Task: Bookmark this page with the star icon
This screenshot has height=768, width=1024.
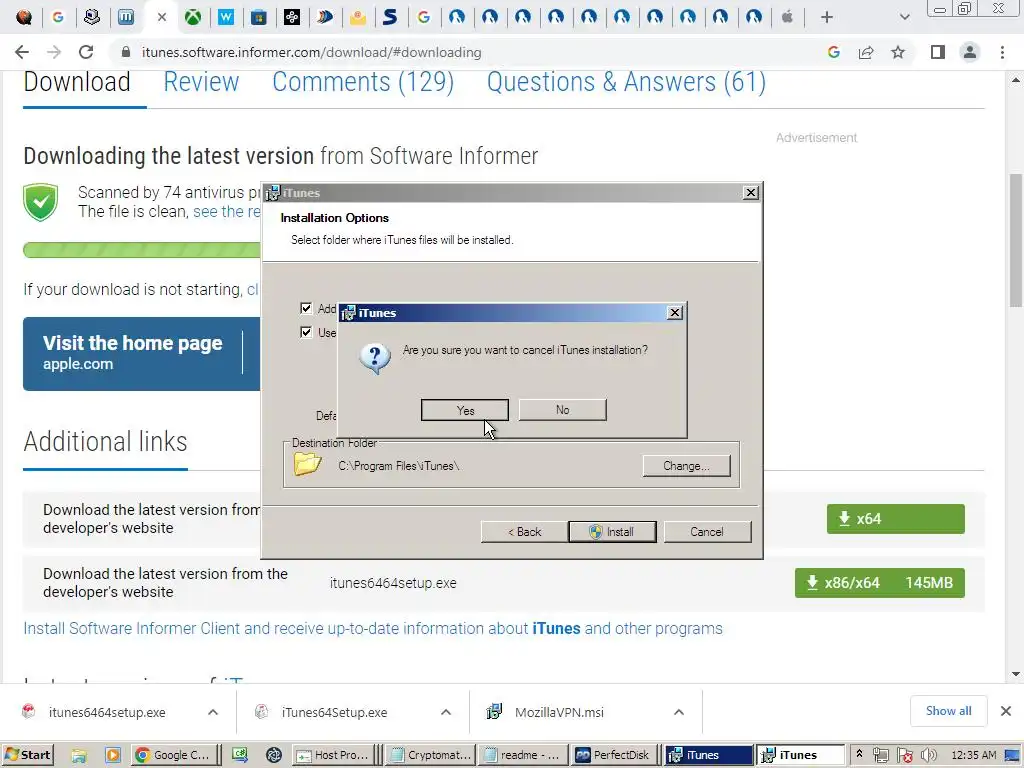Action: coord(898,52)
